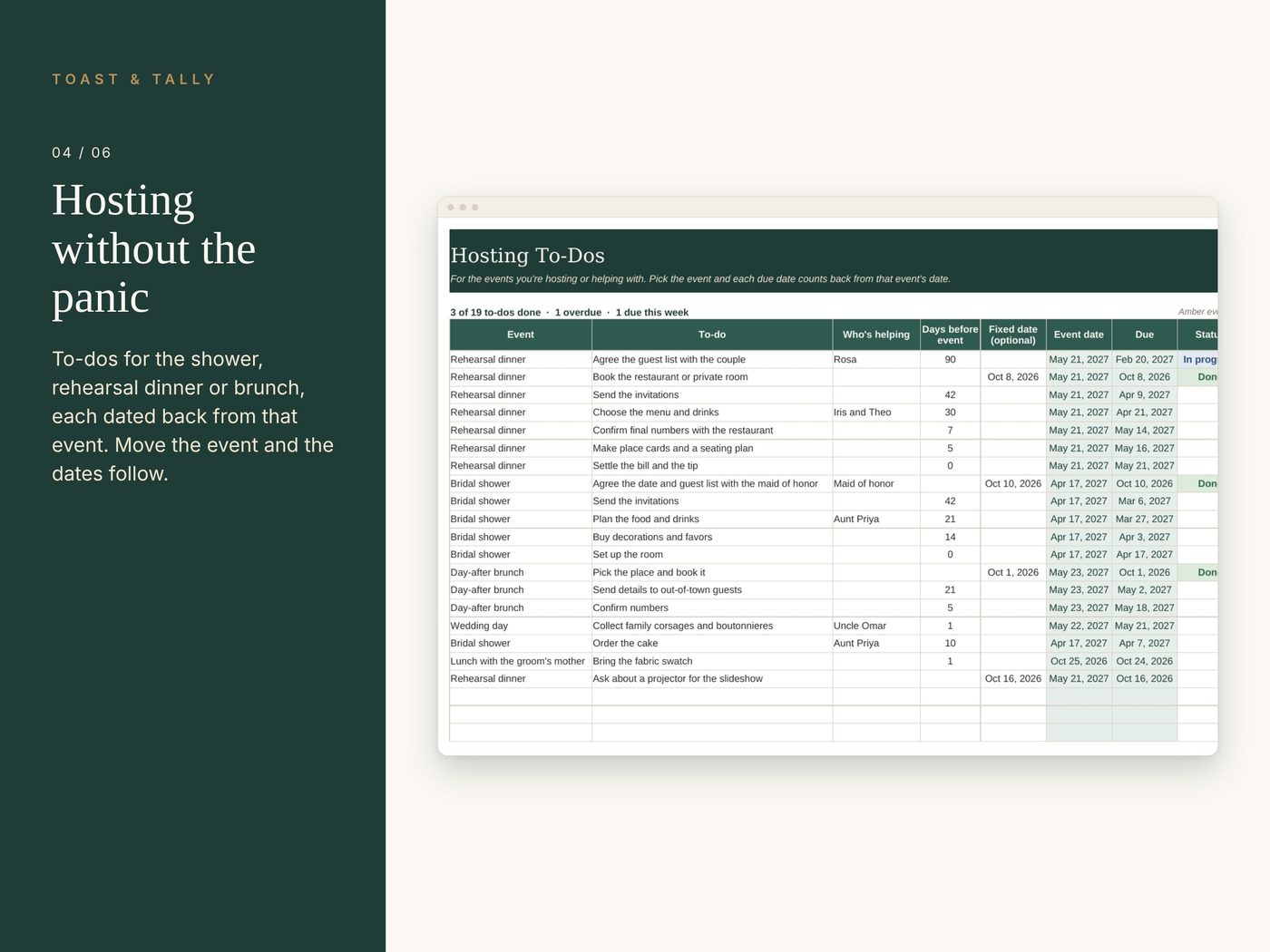Select 'Choose the menu and drinks' cell

click(712, 413)
